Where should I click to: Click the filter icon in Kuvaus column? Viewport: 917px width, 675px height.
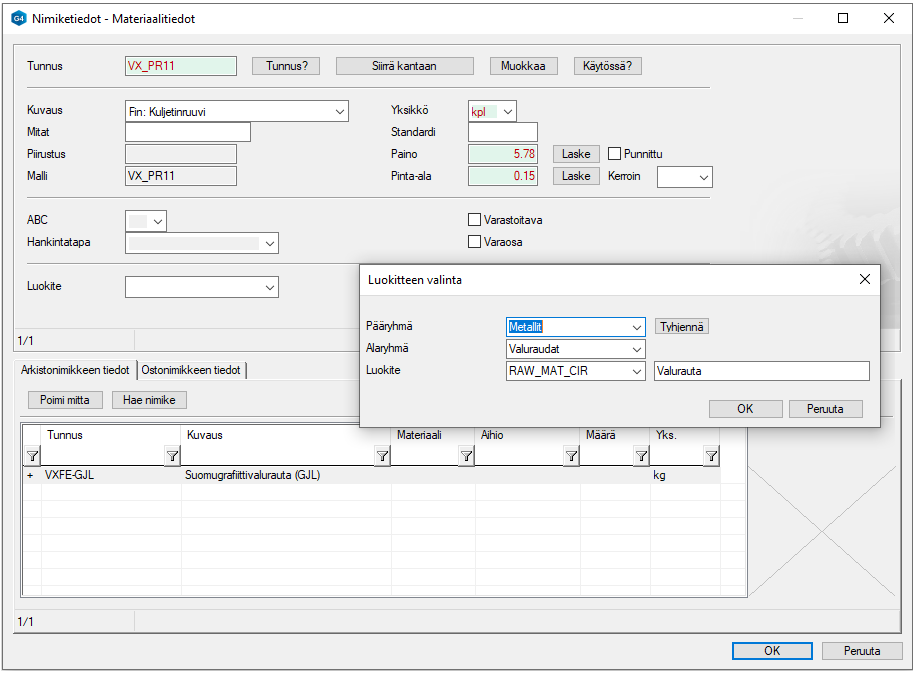click(x=381, y=456)
